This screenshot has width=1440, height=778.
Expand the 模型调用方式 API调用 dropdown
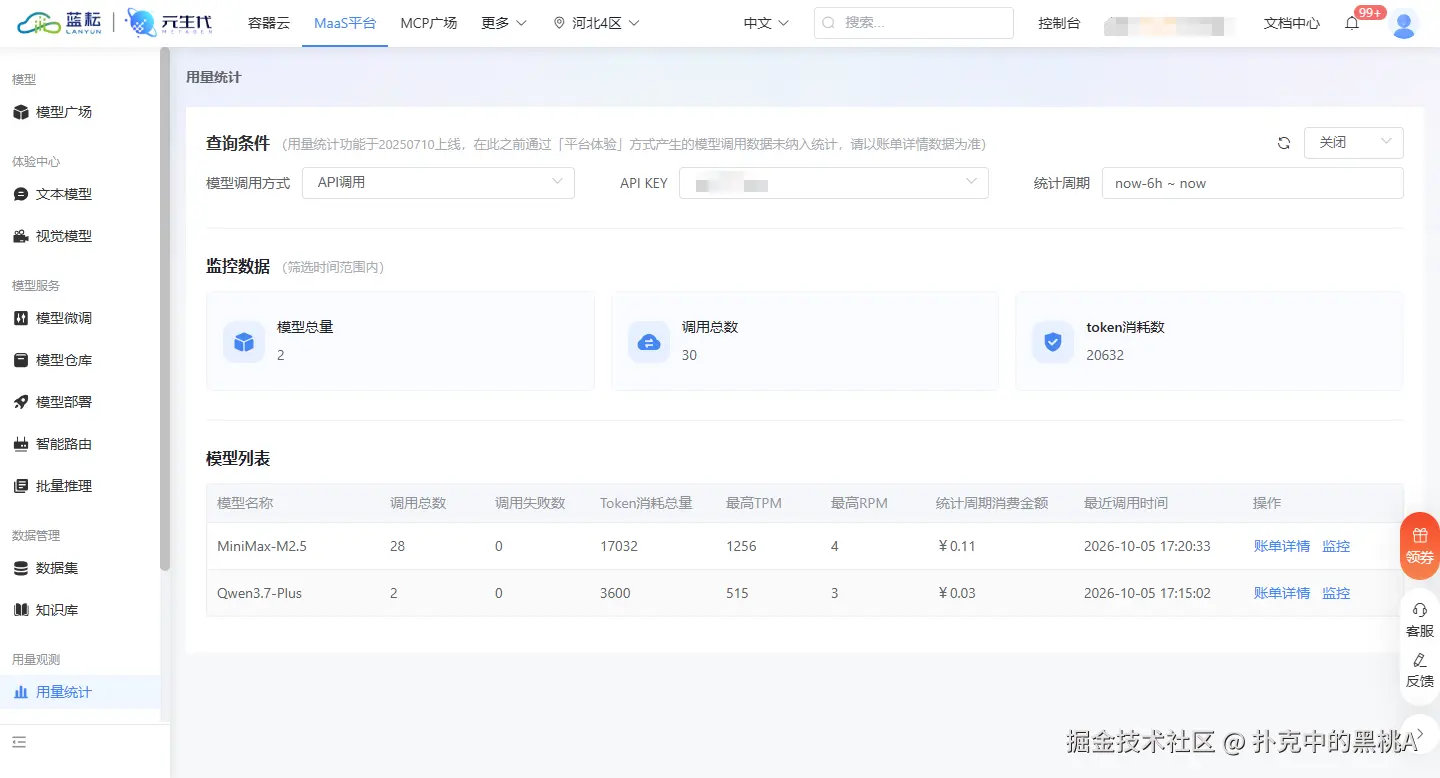tap(438, 183)
